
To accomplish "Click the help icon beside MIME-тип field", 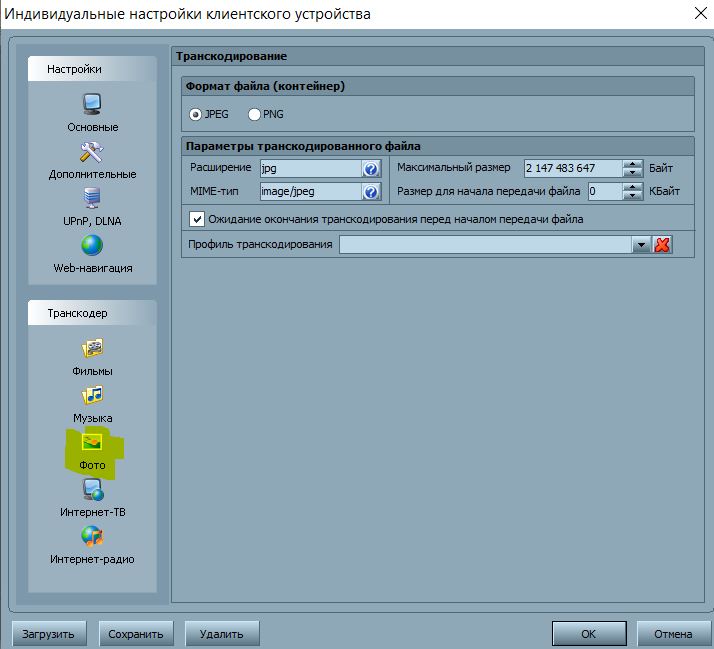I will pos(370,192).
